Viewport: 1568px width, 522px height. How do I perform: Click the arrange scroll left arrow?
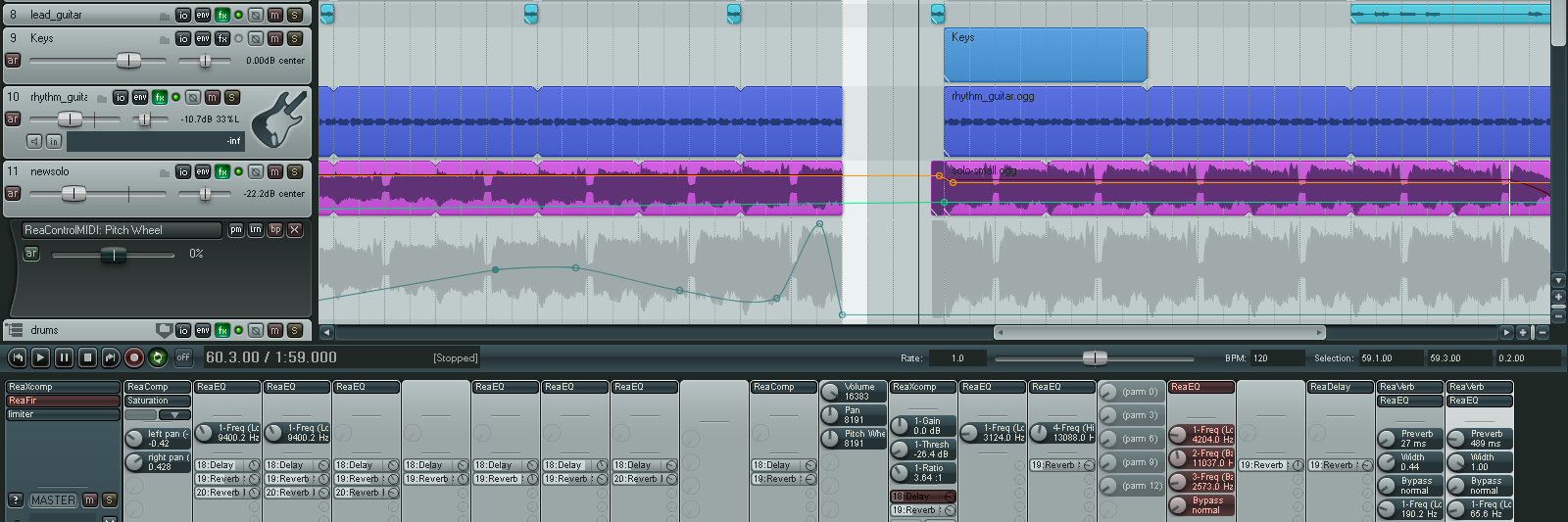pyautogui.click(x=326, y=332)
